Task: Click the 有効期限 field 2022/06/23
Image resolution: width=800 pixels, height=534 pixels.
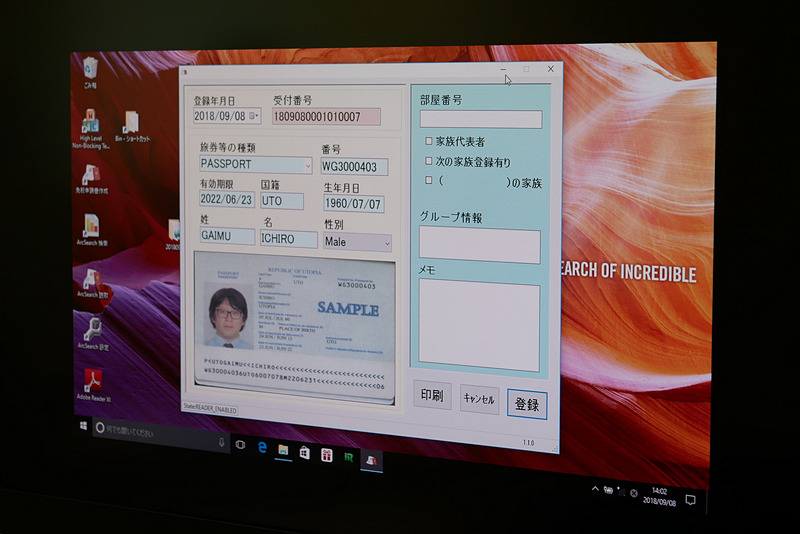Action: tap(227, 199)
